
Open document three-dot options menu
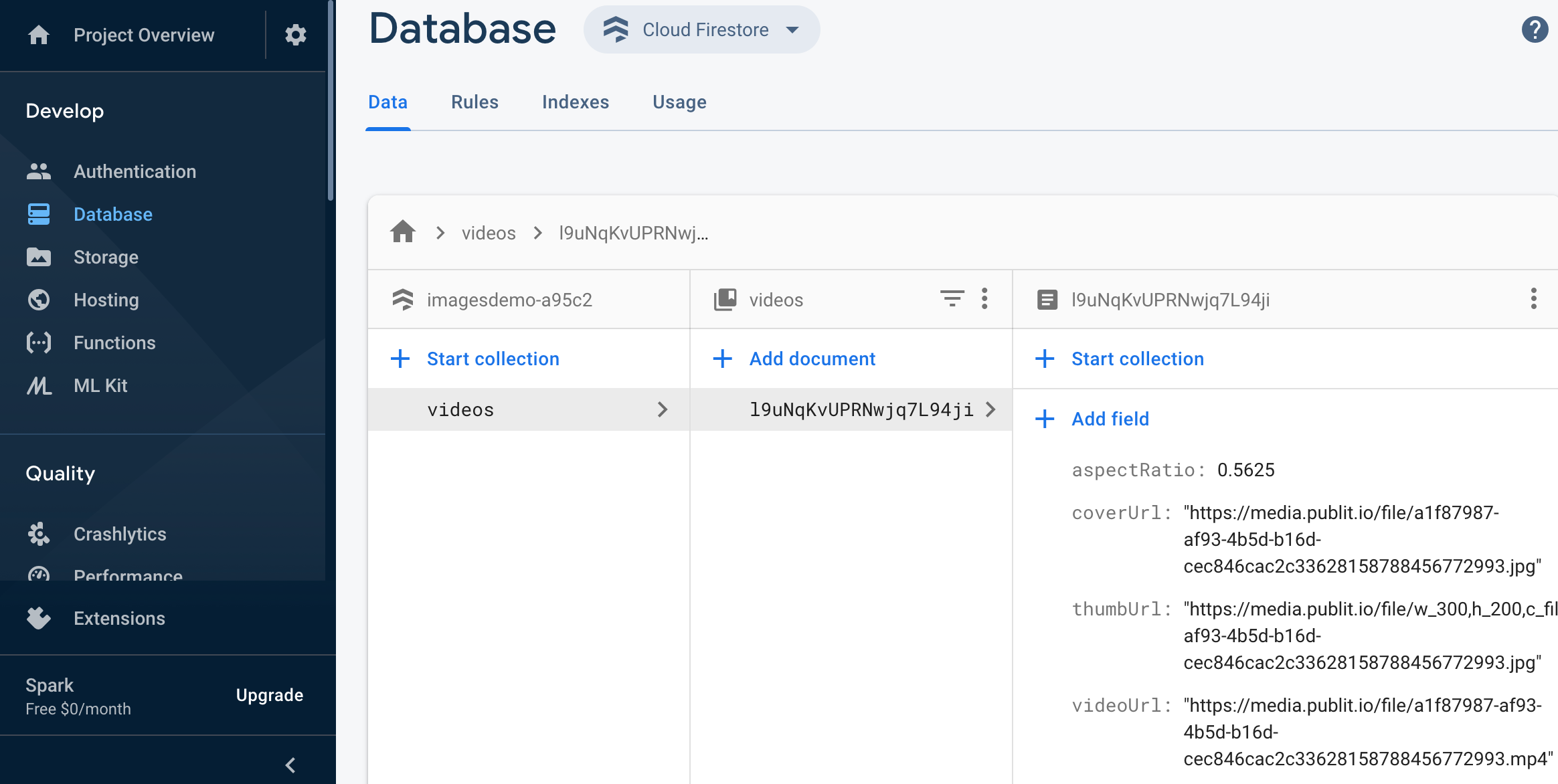[1533, 298]
